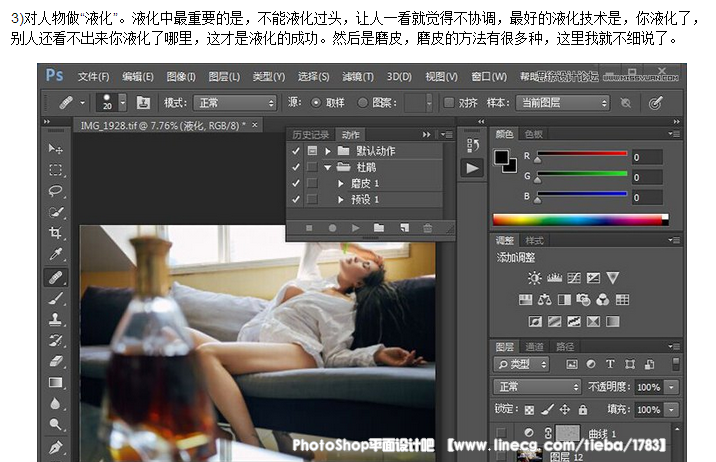Switch to the 通道 tab
716x462 pixels.
pos(534,346)
